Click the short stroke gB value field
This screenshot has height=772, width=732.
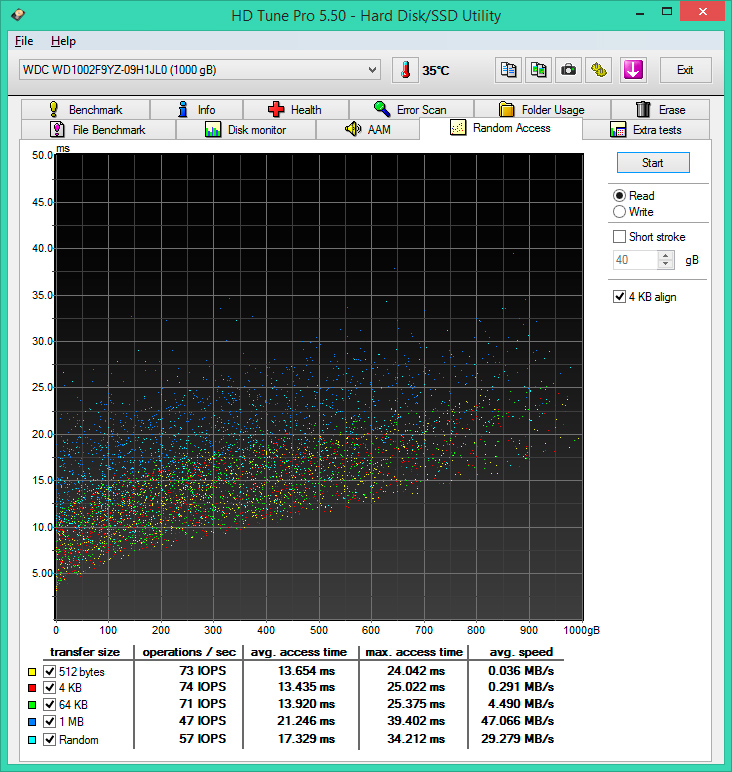click(634, 260)
